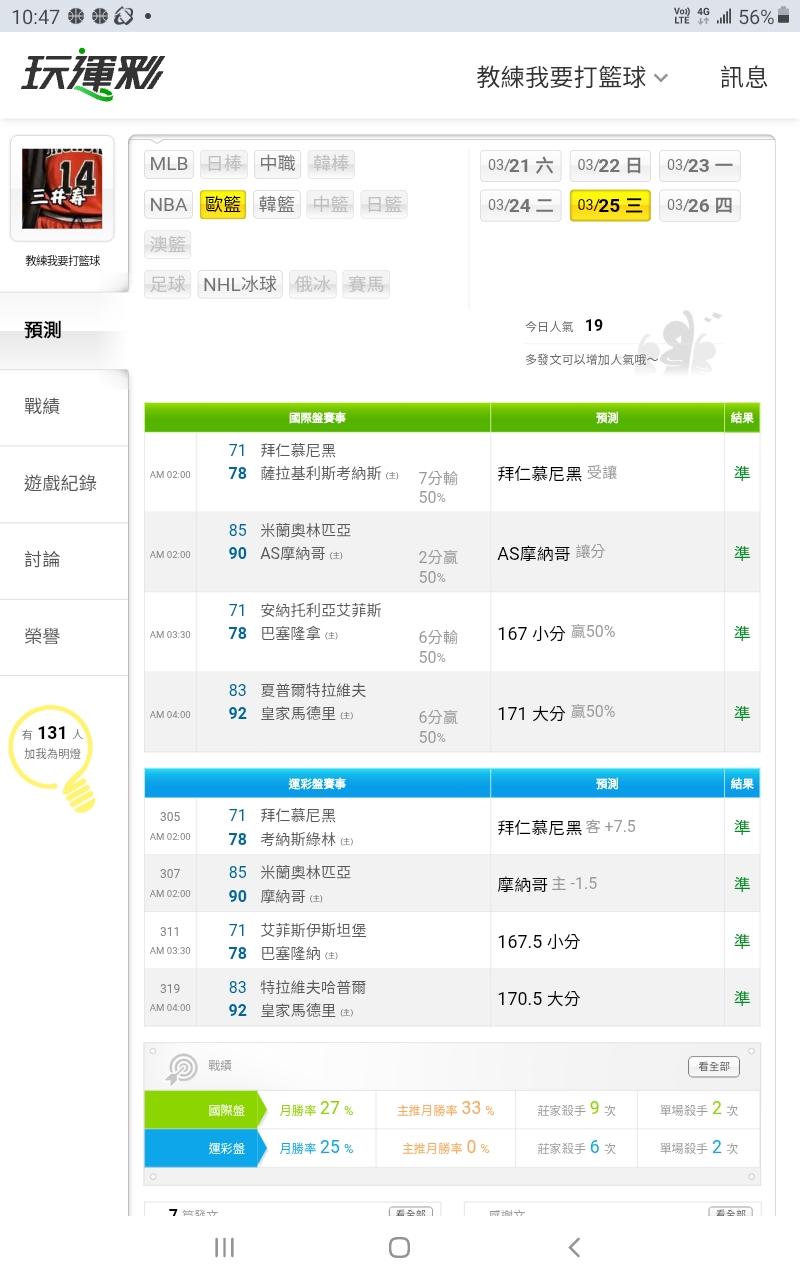Screen dimensions: 800x1280
Task: Select NHL冰球 league filter
Action: [240, 285]
